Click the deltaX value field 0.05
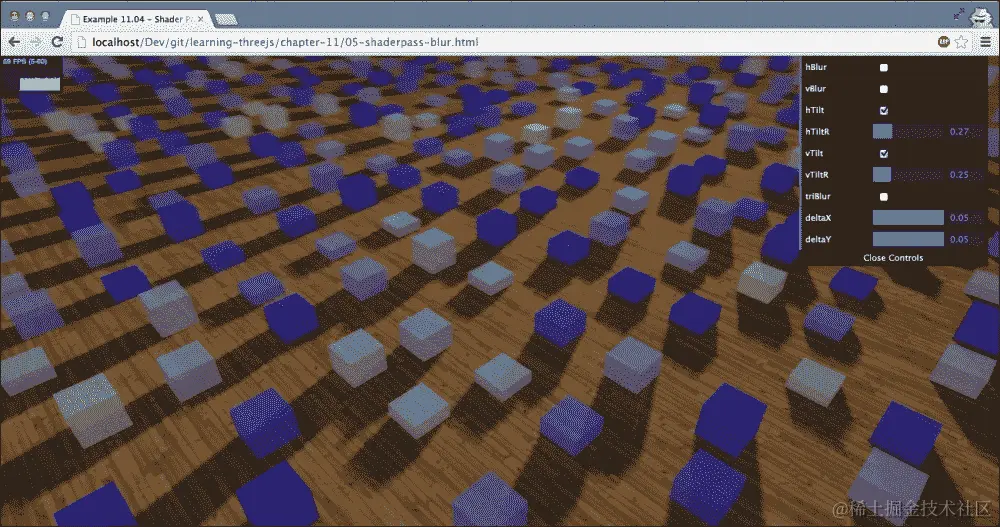The height and width of the screenshot is (527, 1000). click(966, 218)
